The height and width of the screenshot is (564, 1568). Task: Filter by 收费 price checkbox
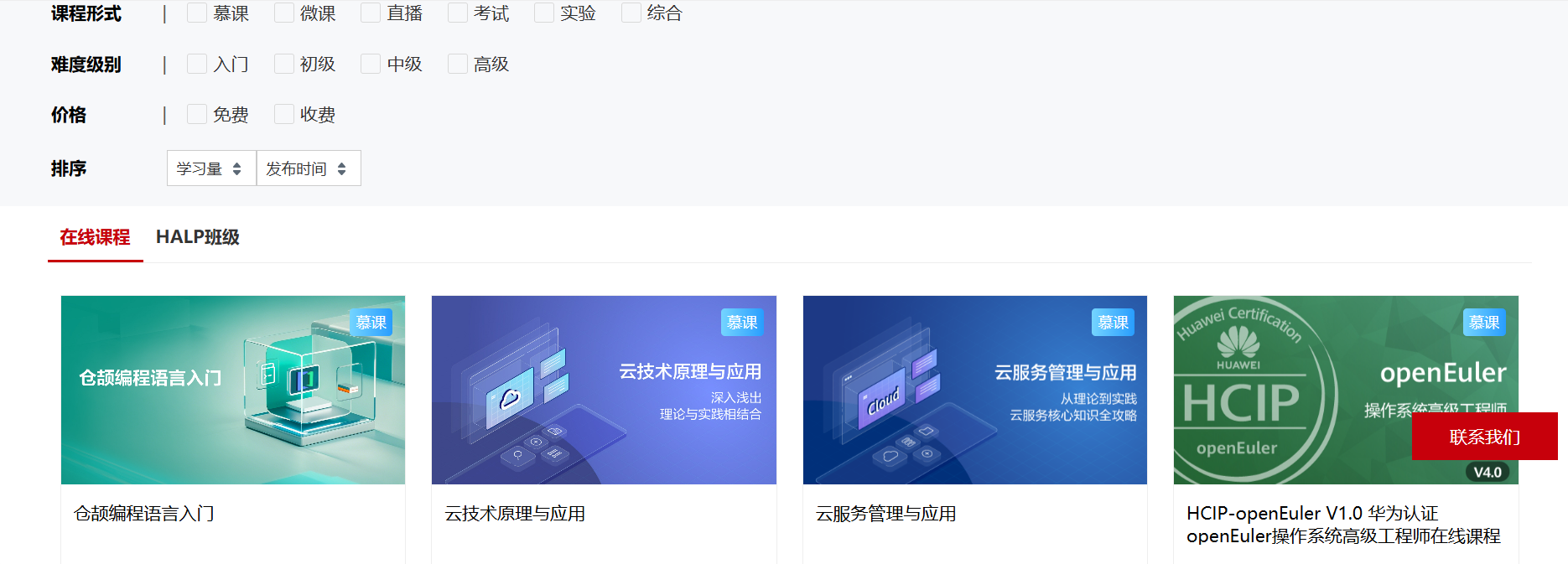click(x=284, y=114)
